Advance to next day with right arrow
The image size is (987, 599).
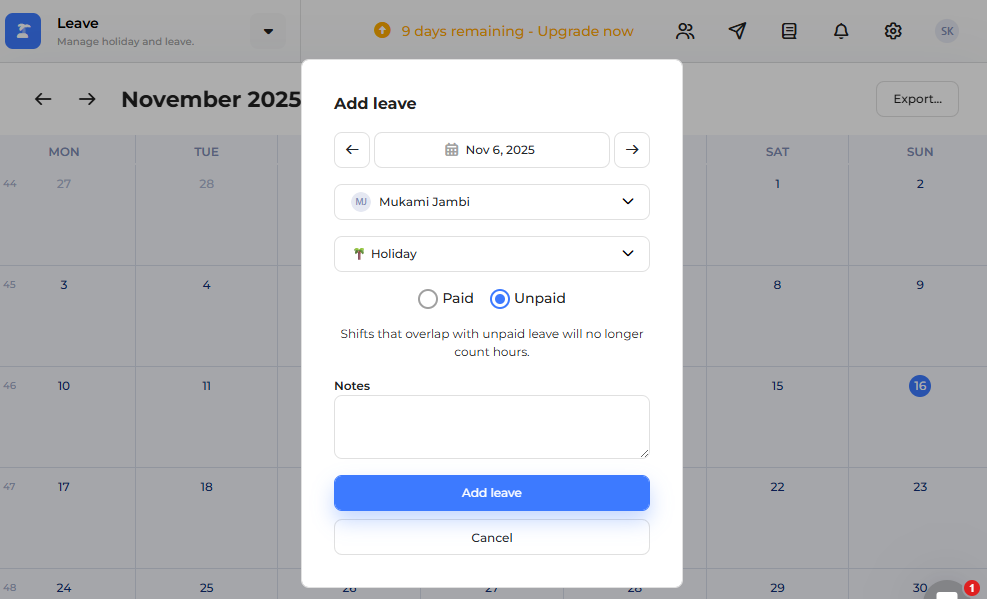pos(632,149)
